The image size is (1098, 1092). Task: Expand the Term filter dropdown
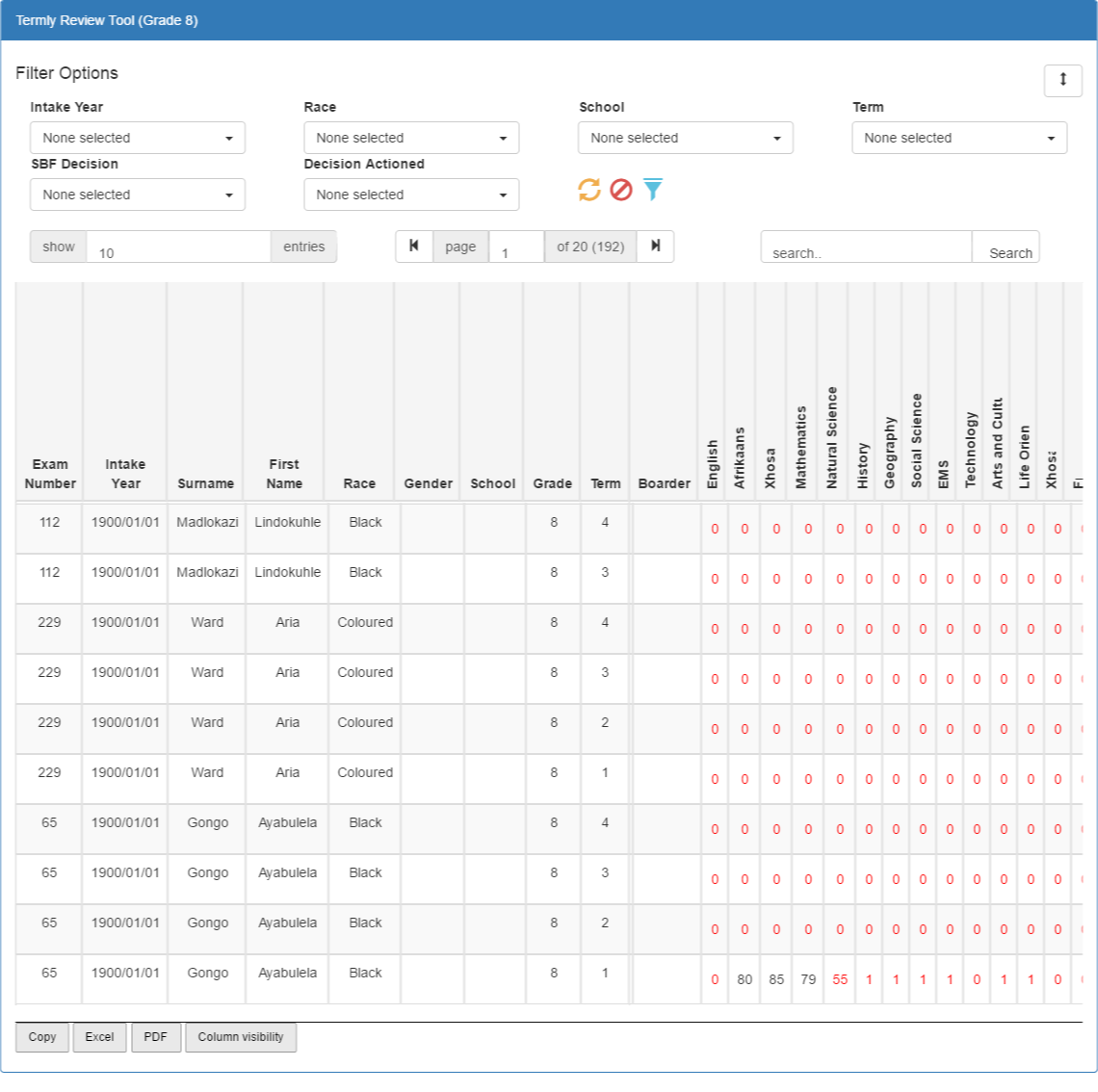tap(959, 138)
